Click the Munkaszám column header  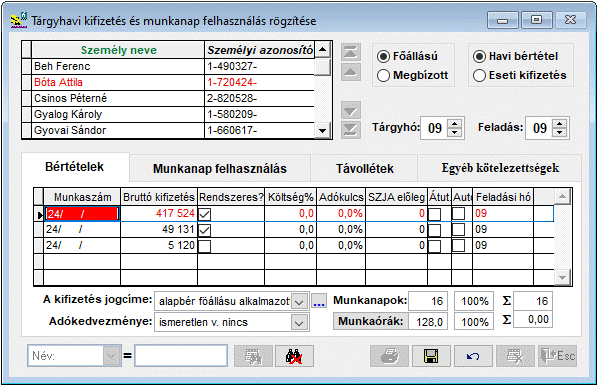(x=82, y=197)
